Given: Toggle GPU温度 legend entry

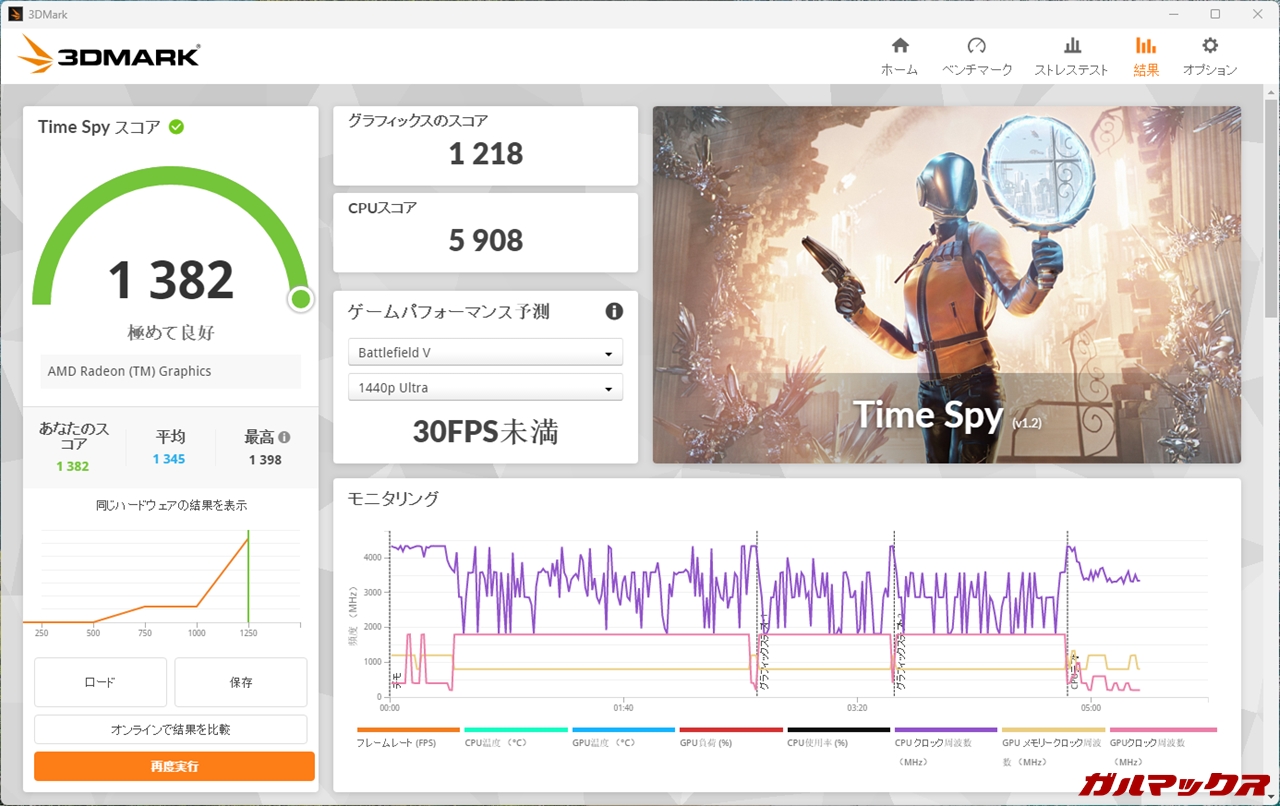Looking at the screenshot, I should tap(623, 738).
